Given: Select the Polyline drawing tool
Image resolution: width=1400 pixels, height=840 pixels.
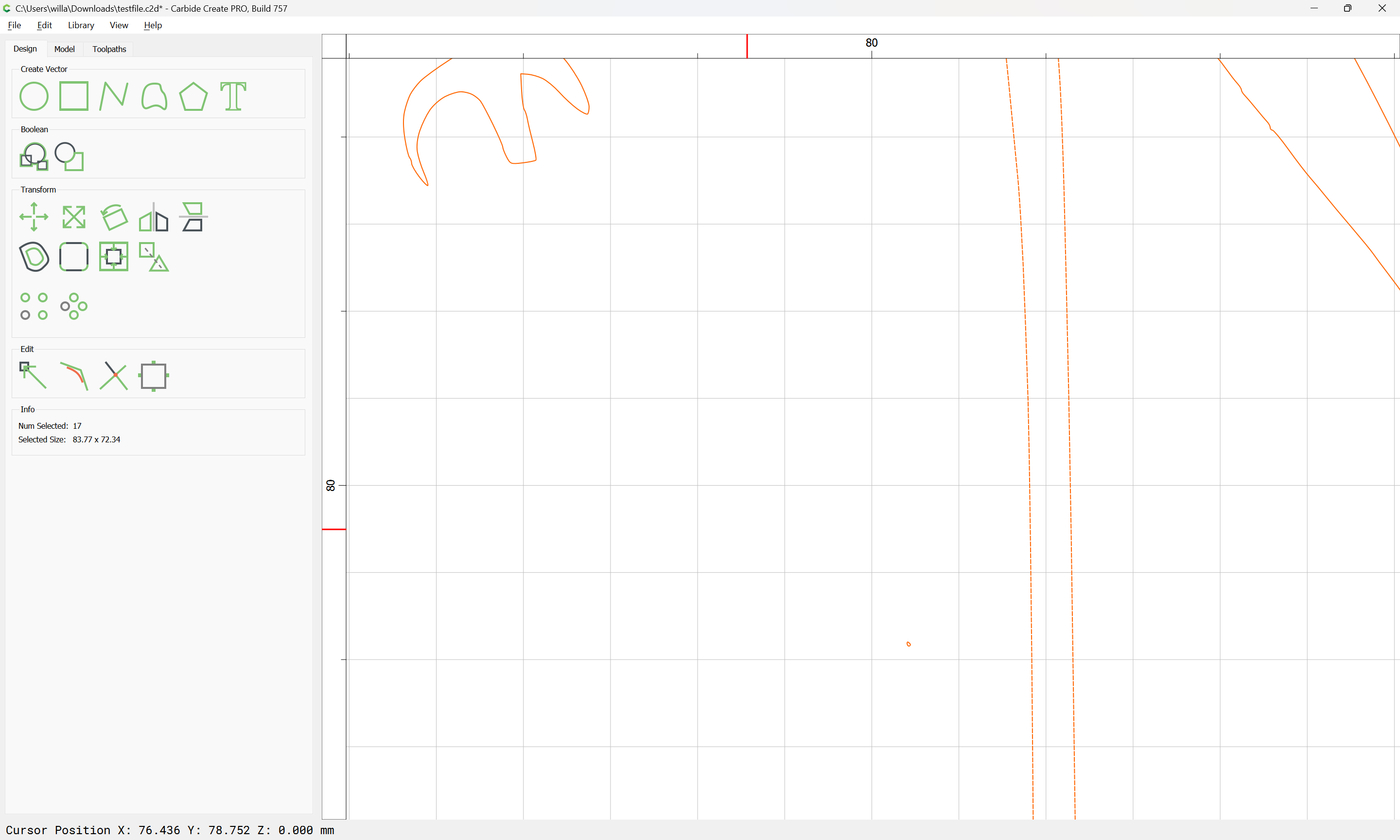Looking at the screenshot, I should 114,96.
